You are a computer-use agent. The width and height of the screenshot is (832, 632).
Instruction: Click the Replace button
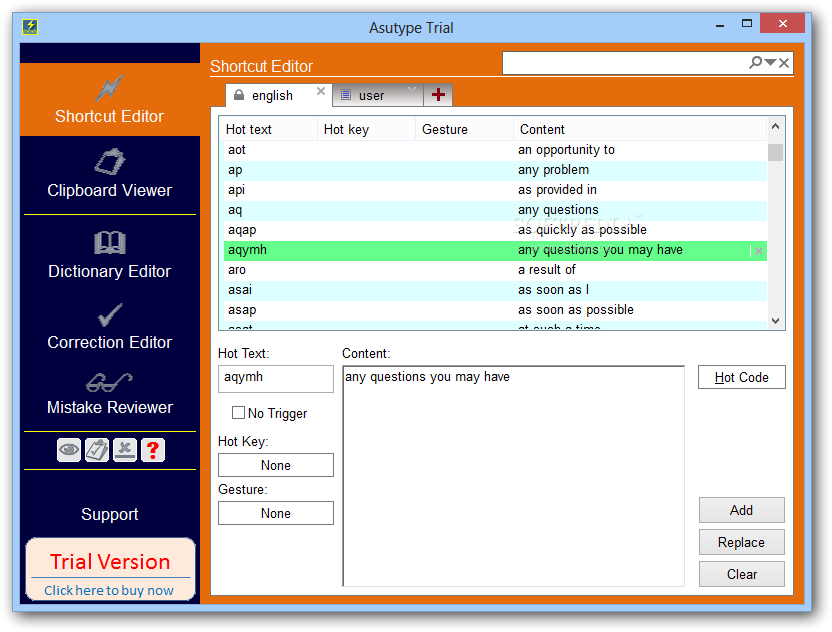(741, 542)
